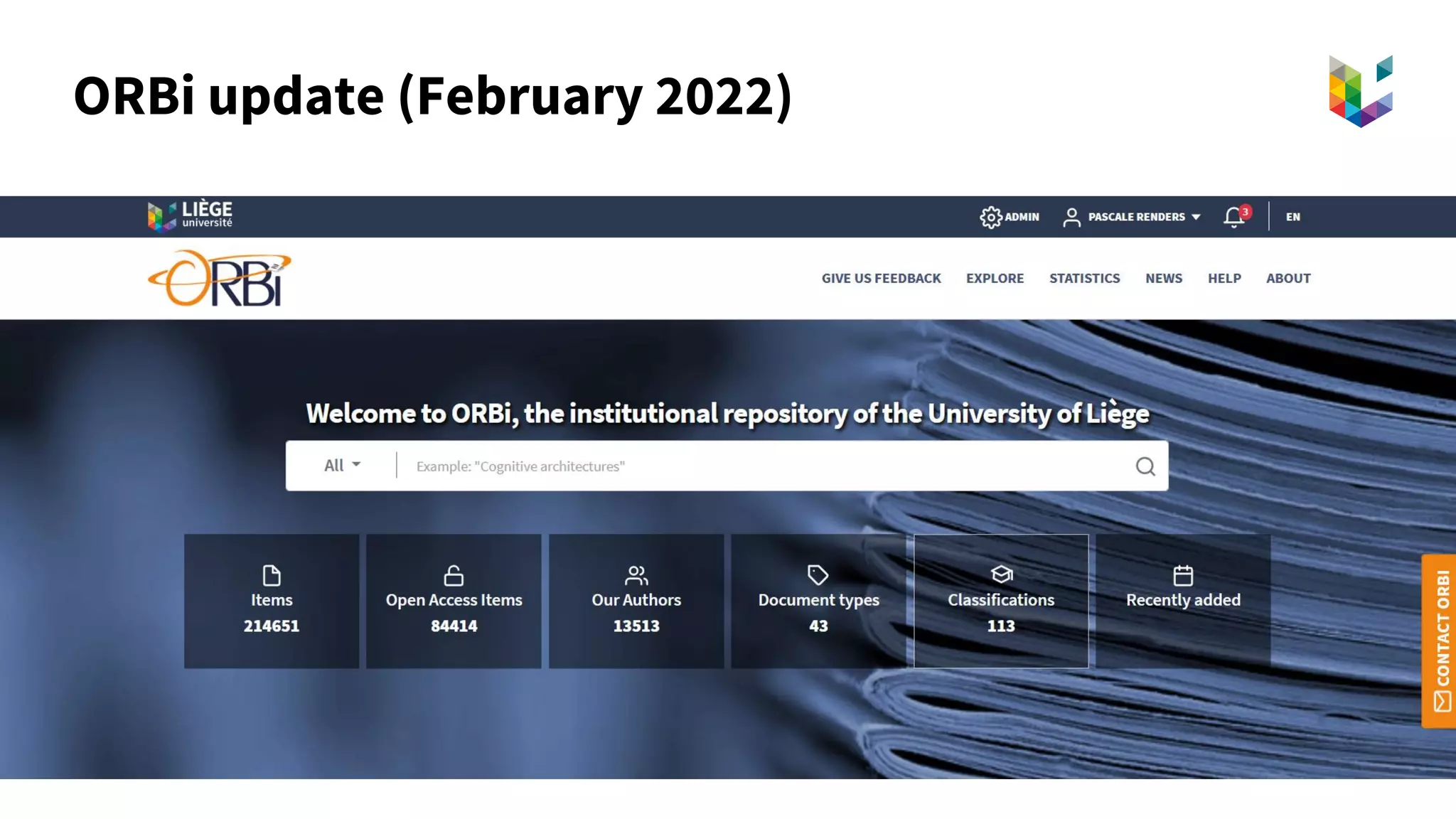Click the Our Authors people icon
1456x819 pixels.
point(636,574)
